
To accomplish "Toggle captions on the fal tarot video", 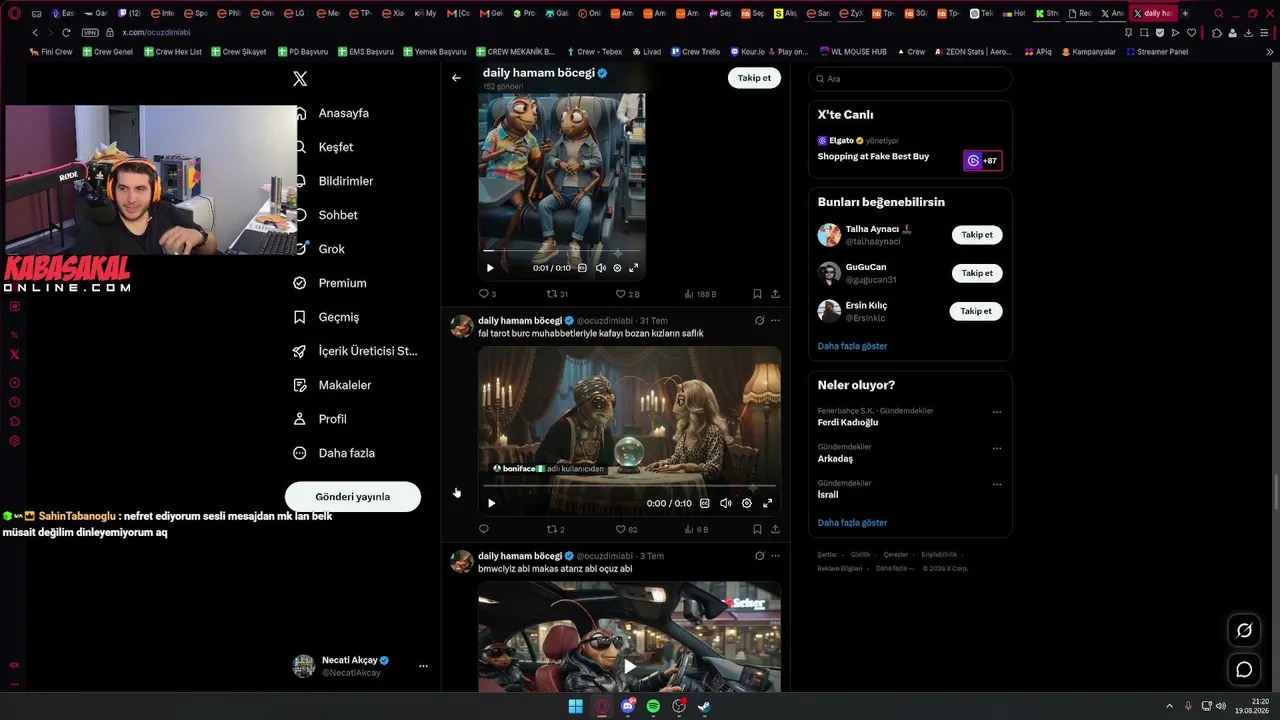I will click(x=705, y=503).
